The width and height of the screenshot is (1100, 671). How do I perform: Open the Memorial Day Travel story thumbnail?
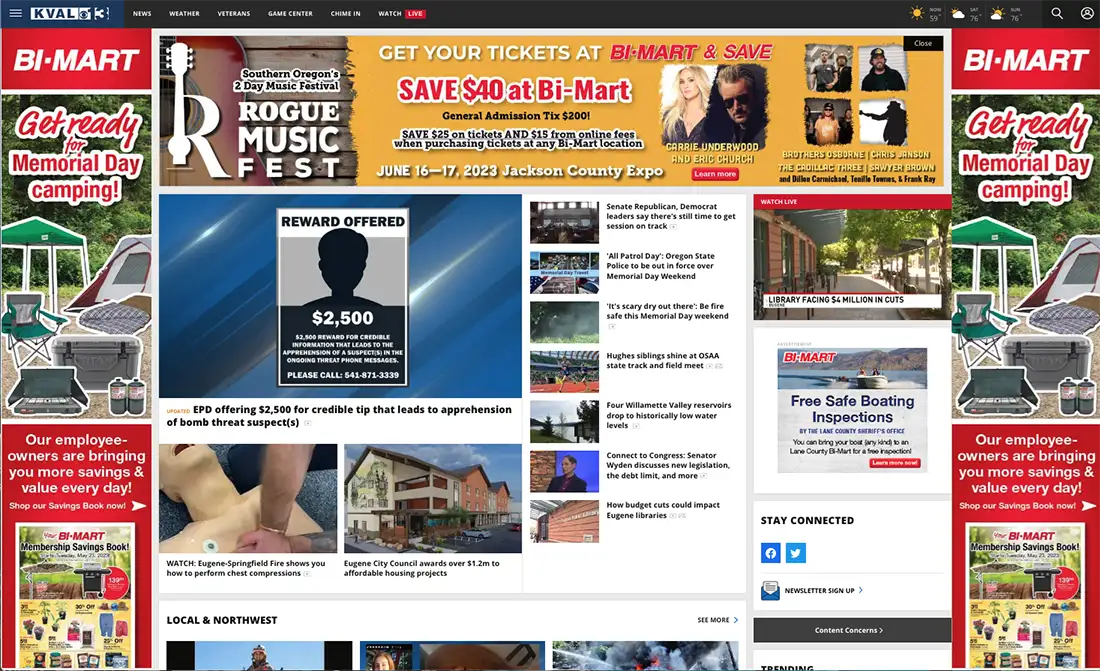click(564, 272)
